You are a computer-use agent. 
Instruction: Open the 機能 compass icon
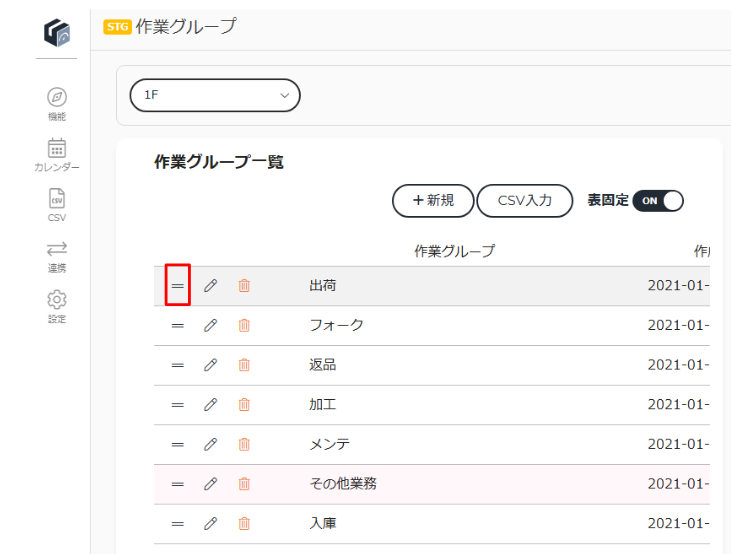point(57,97)
